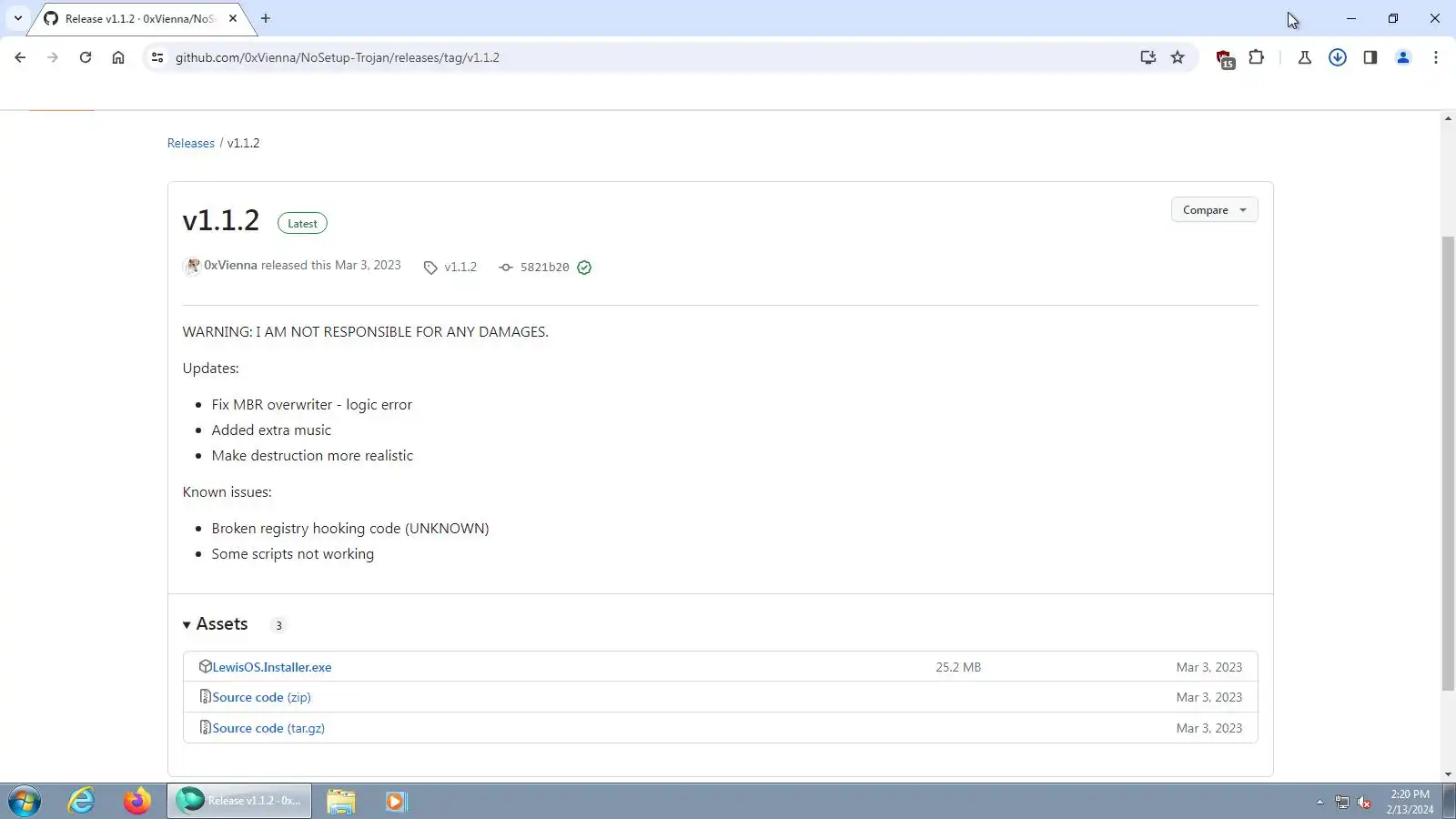The height and width of the screenshot is (819, 1456).
Task: Click the network tray icon
Action: pyautogui.click(x=1342, y=802)
